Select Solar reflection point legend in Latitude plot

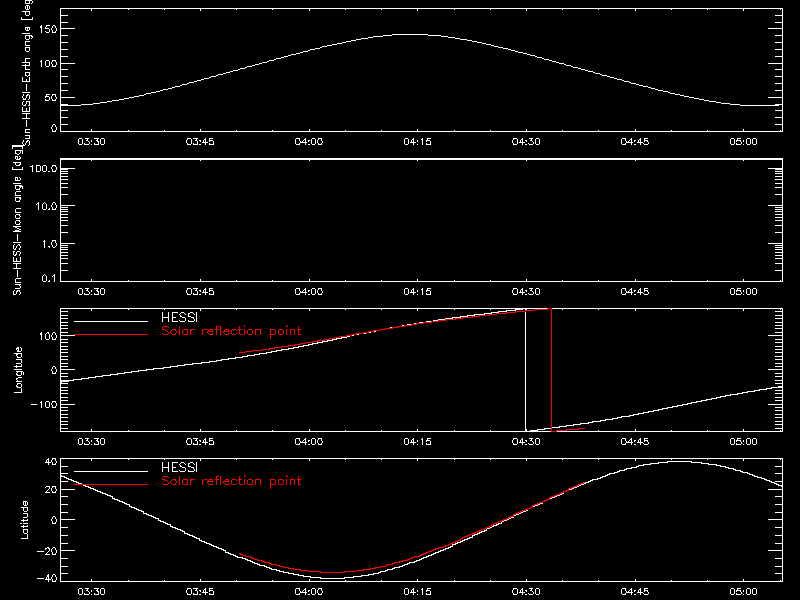tap(231, 481)
